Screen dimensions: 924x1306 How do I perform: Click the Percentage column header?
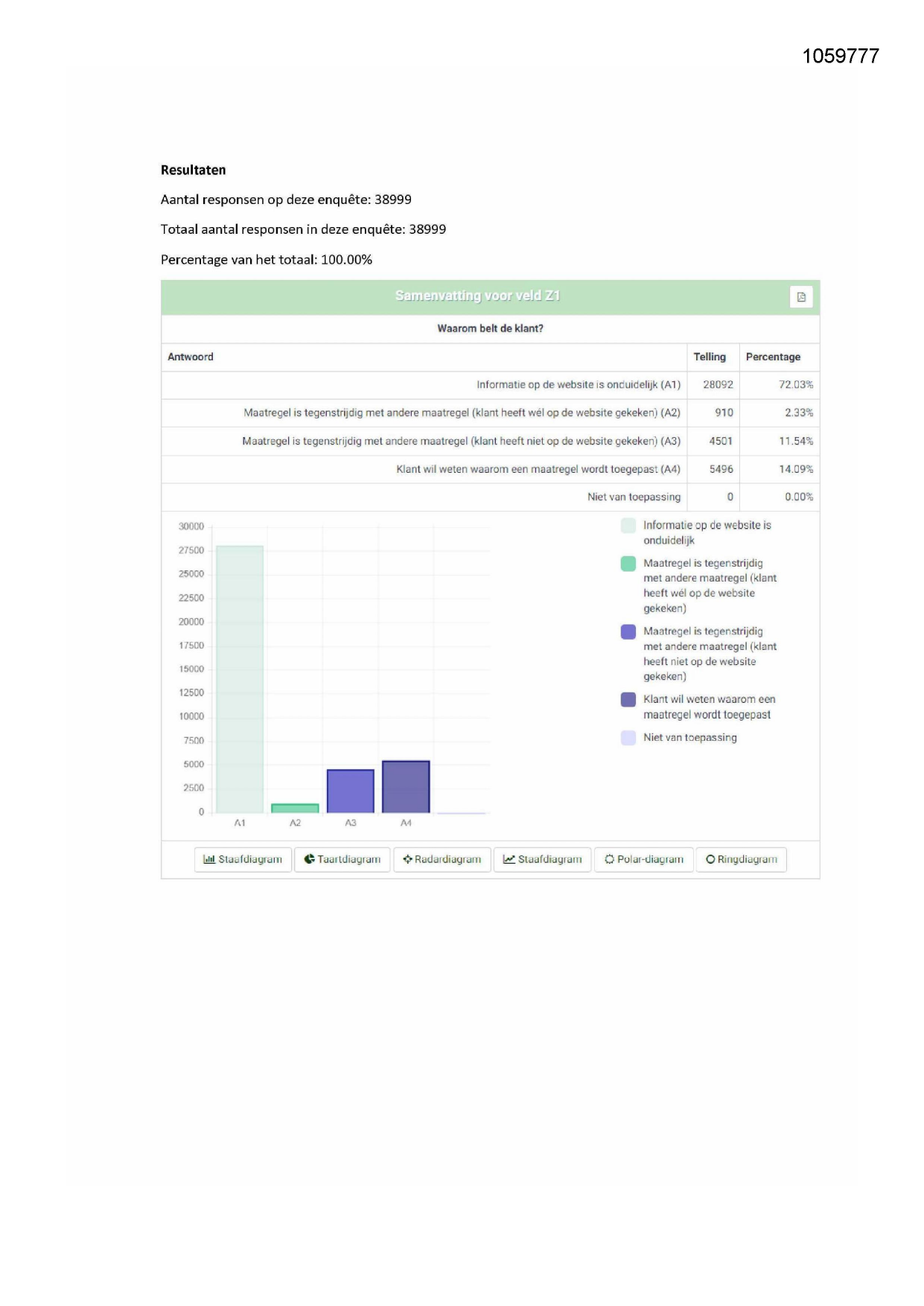tap(773, 357)
